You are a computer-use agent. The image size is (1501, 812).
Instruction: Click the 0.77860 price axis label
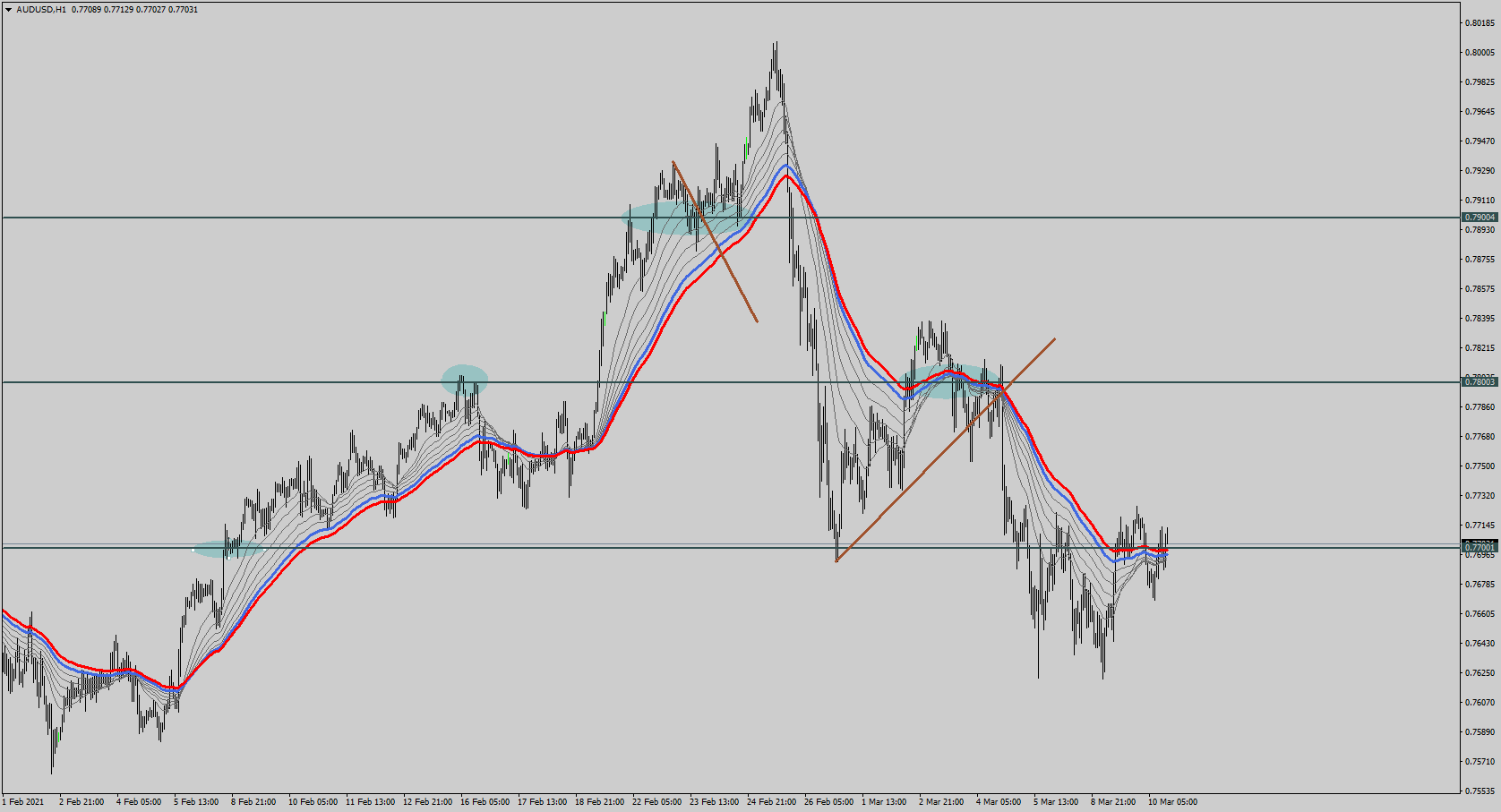pyautogui.click(x=1480, y=407)
